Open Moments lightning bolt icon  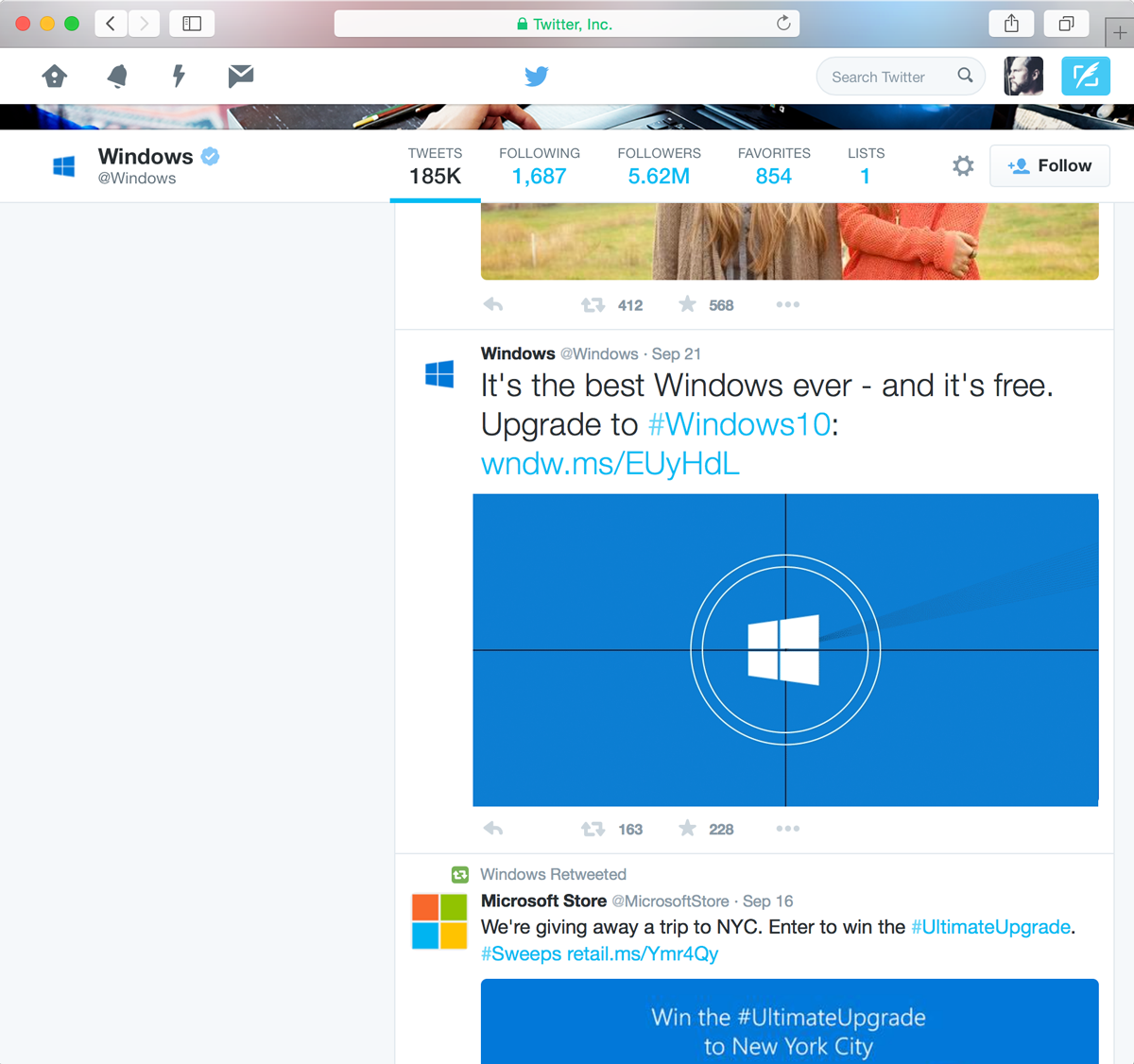[179, 76]
